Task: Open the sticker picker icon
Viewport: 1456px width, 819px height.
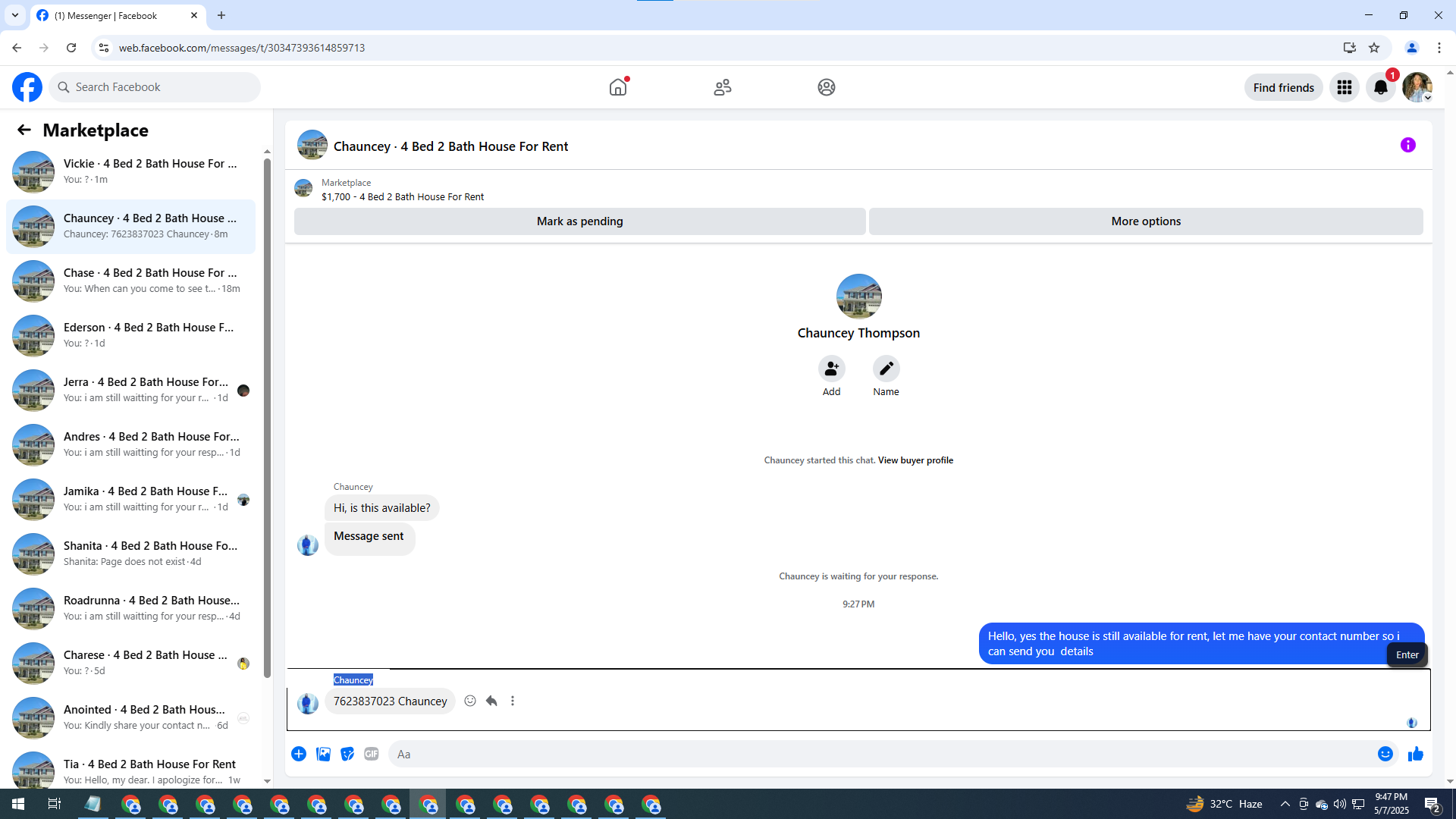Action: click(347, 754)
